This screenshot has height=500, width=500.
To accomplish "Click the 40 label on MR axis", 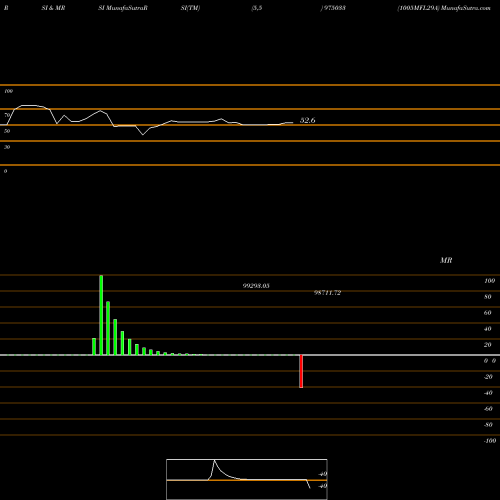I will tap(488, 329).
